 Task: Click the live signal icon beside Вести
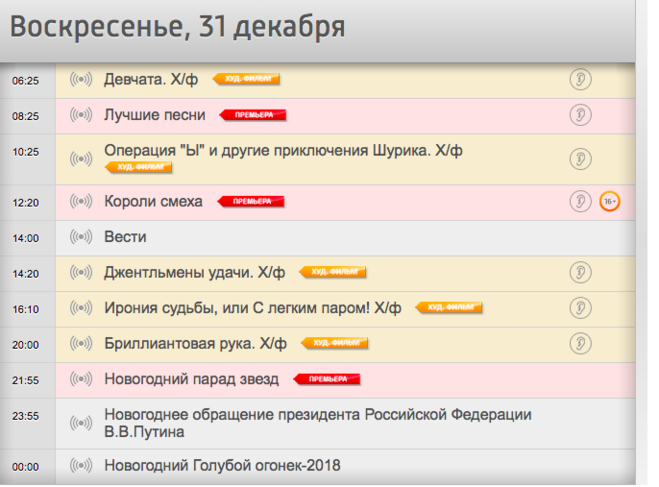pyautogui.click(x=81, y=237)
